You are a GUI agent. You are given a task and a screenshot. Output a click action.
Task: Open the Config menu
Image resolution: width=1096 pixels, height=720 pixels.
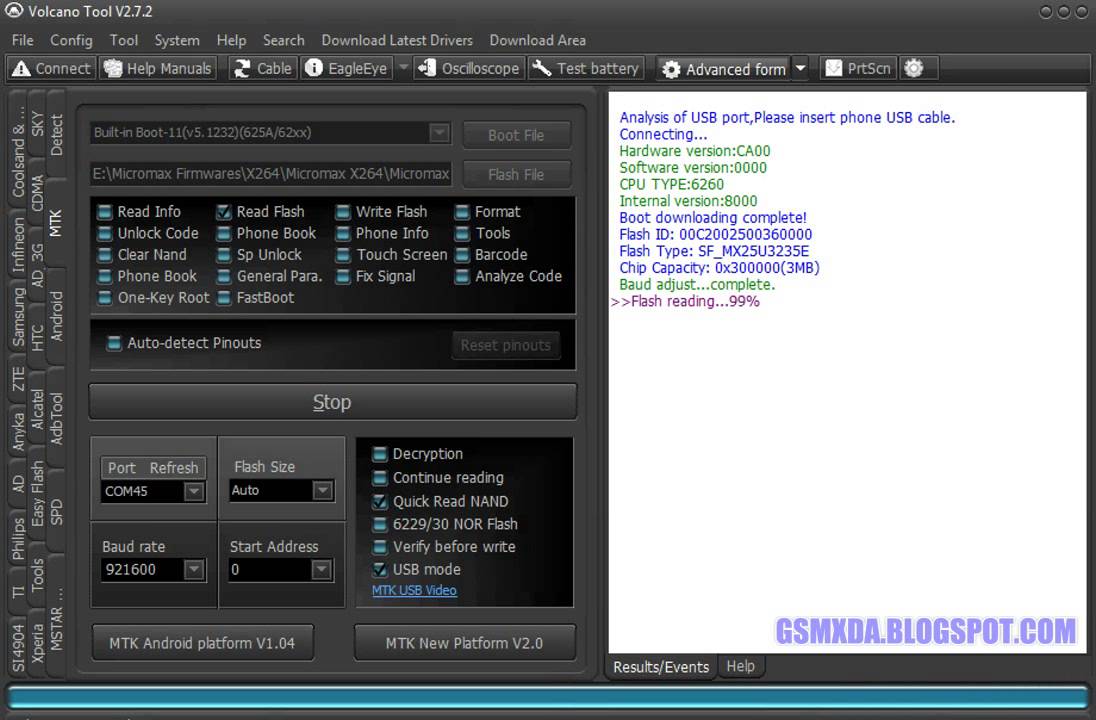coord(71,41)
